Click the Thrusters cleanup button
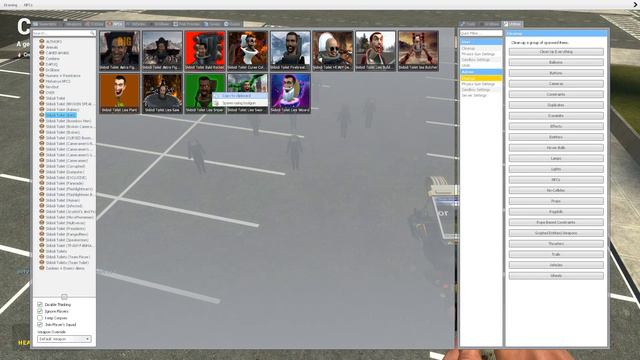640x360 pixels. point(556,244)
